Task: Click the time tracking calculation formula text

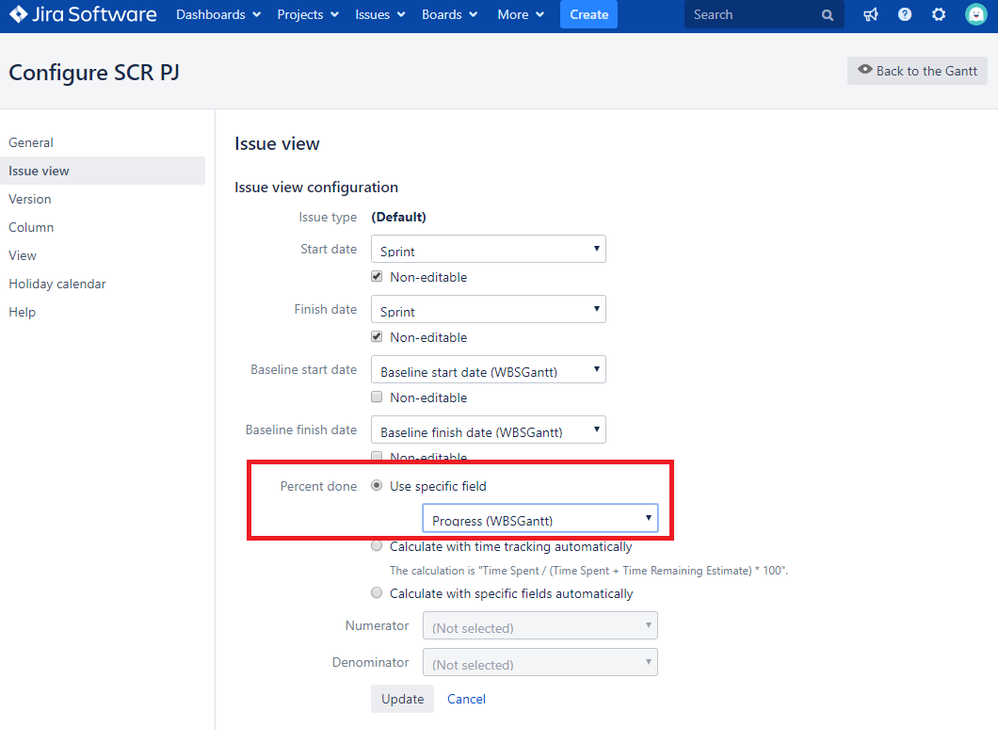Action: 589,570
